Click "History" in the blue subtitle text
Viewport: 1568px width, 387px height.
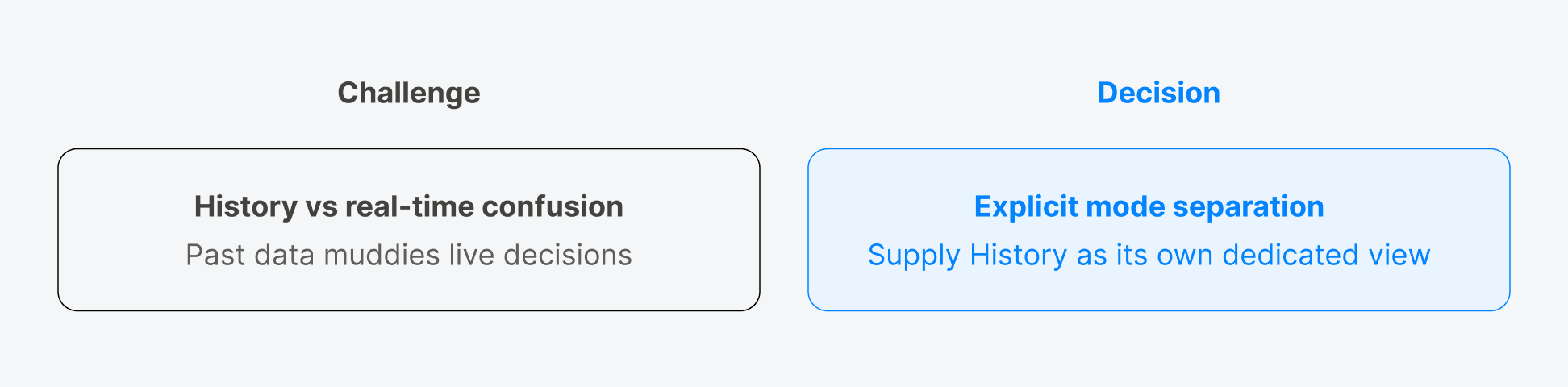pyautogui.click(x=1018, y=255)
